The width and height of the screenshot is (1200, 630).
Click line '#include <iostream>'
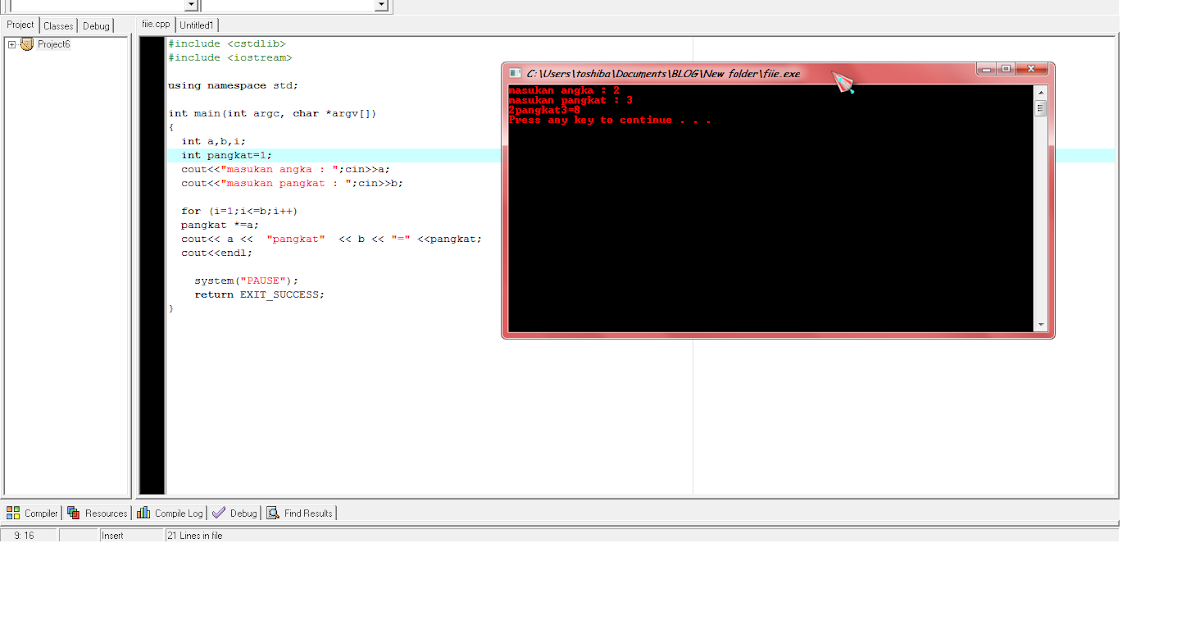230,58
